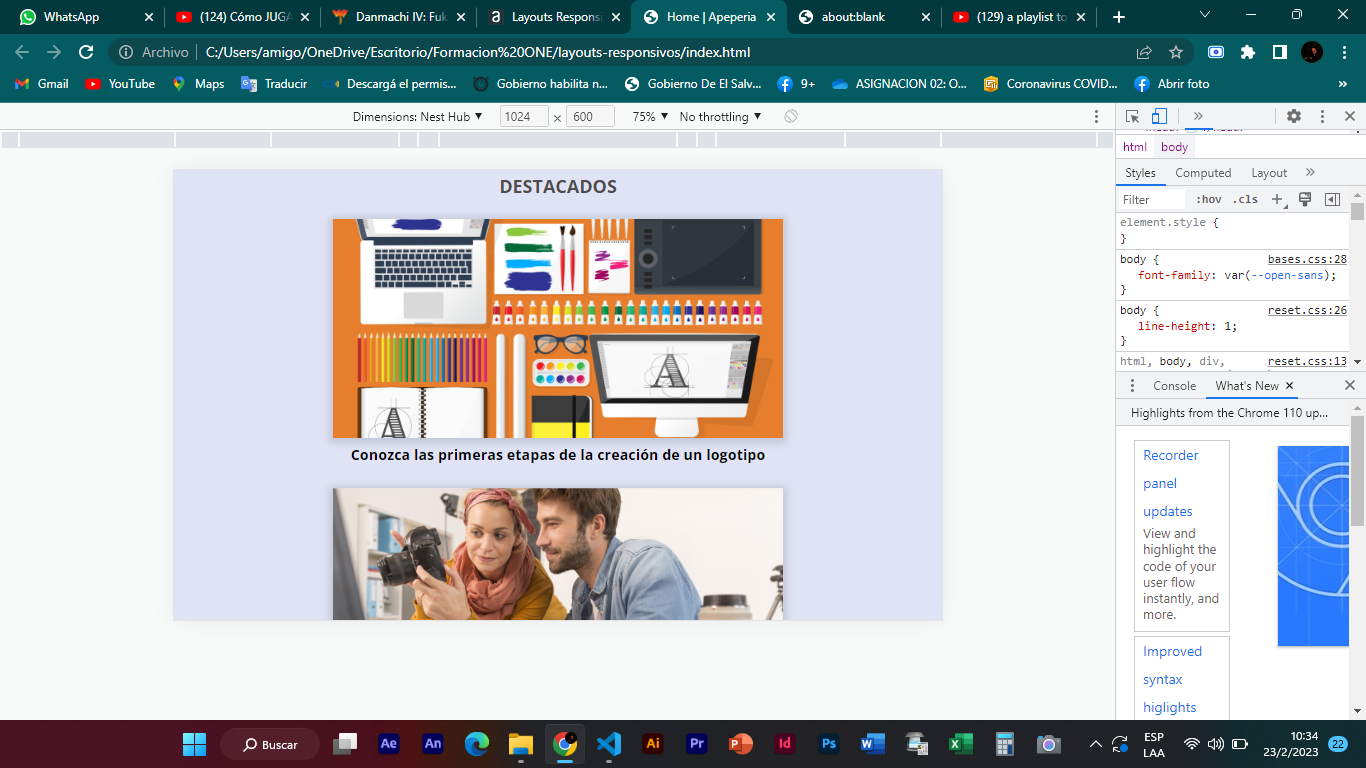Viewport: 1366px width, 768px height.
Task: Show hidden bookmarks chevron
Action: tap(1343, 84)
